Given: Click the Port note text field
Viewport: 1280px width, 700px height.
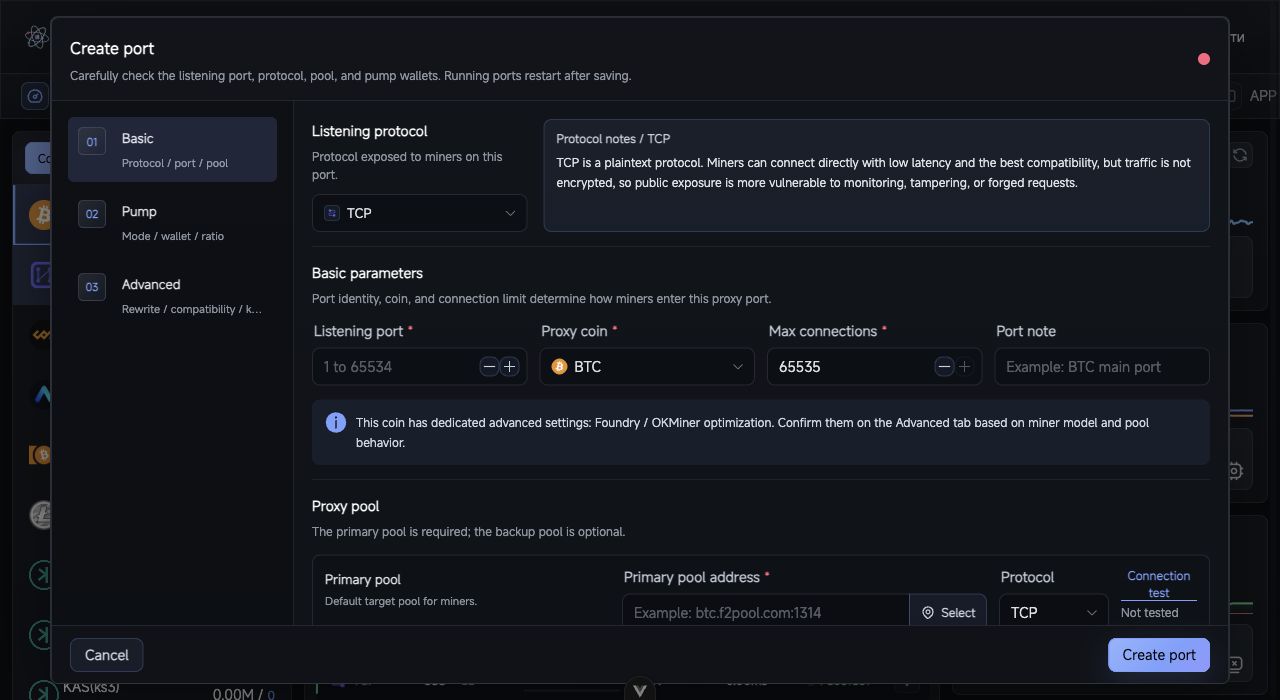Looking at the screenshot, I should pyautogui.click(x=1102, y=367).
